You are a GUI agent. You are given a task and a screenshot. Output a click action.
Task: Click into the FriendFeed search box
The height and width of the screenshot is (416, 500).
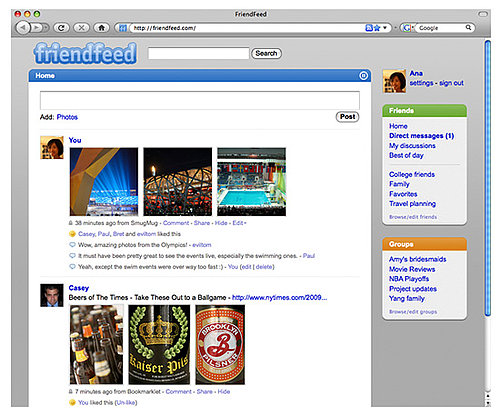pyautogui.click(x=199, y=53)
